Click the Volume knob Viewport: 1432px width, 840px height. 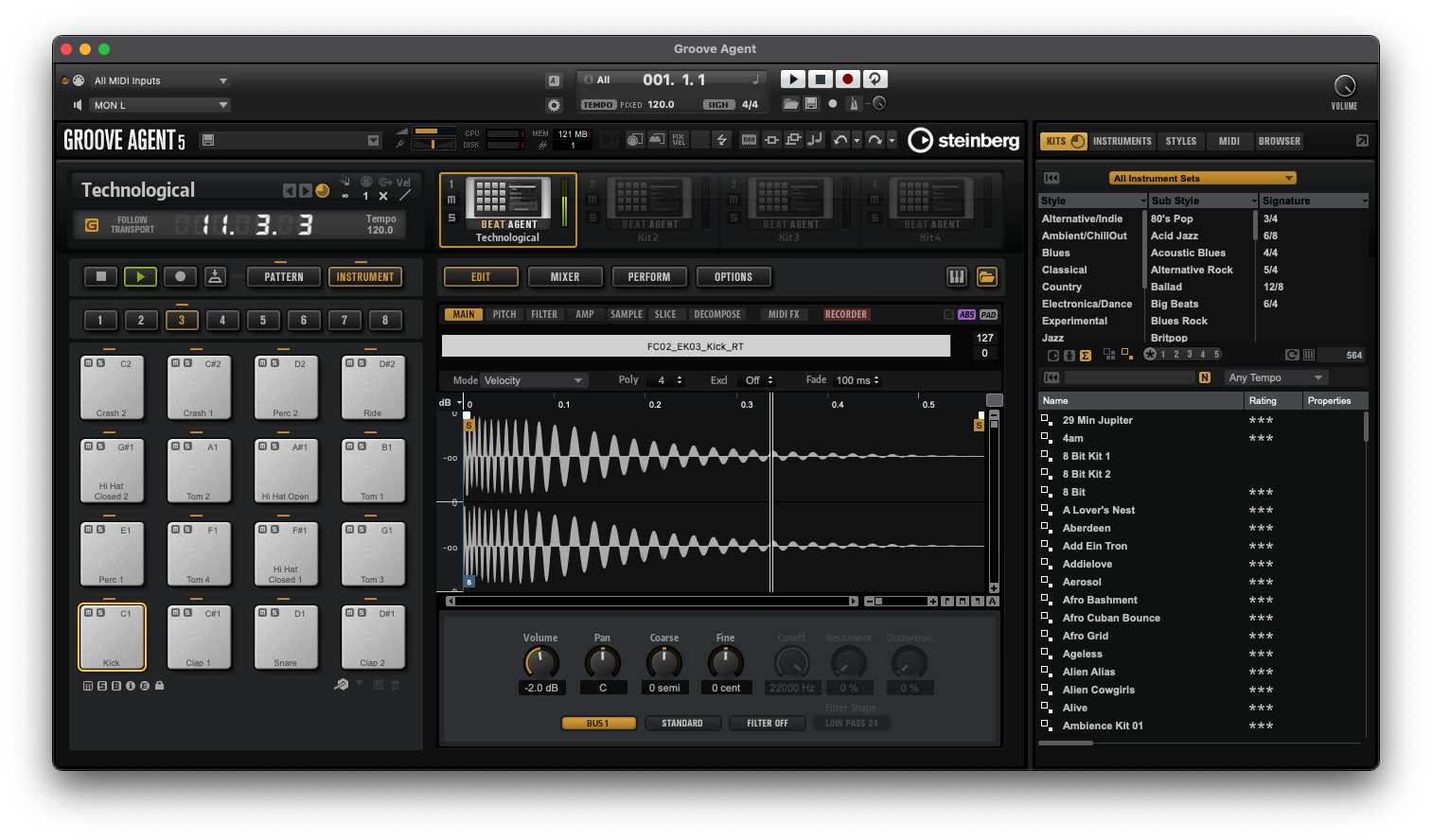pyautogui.click(x=541, y=662)
